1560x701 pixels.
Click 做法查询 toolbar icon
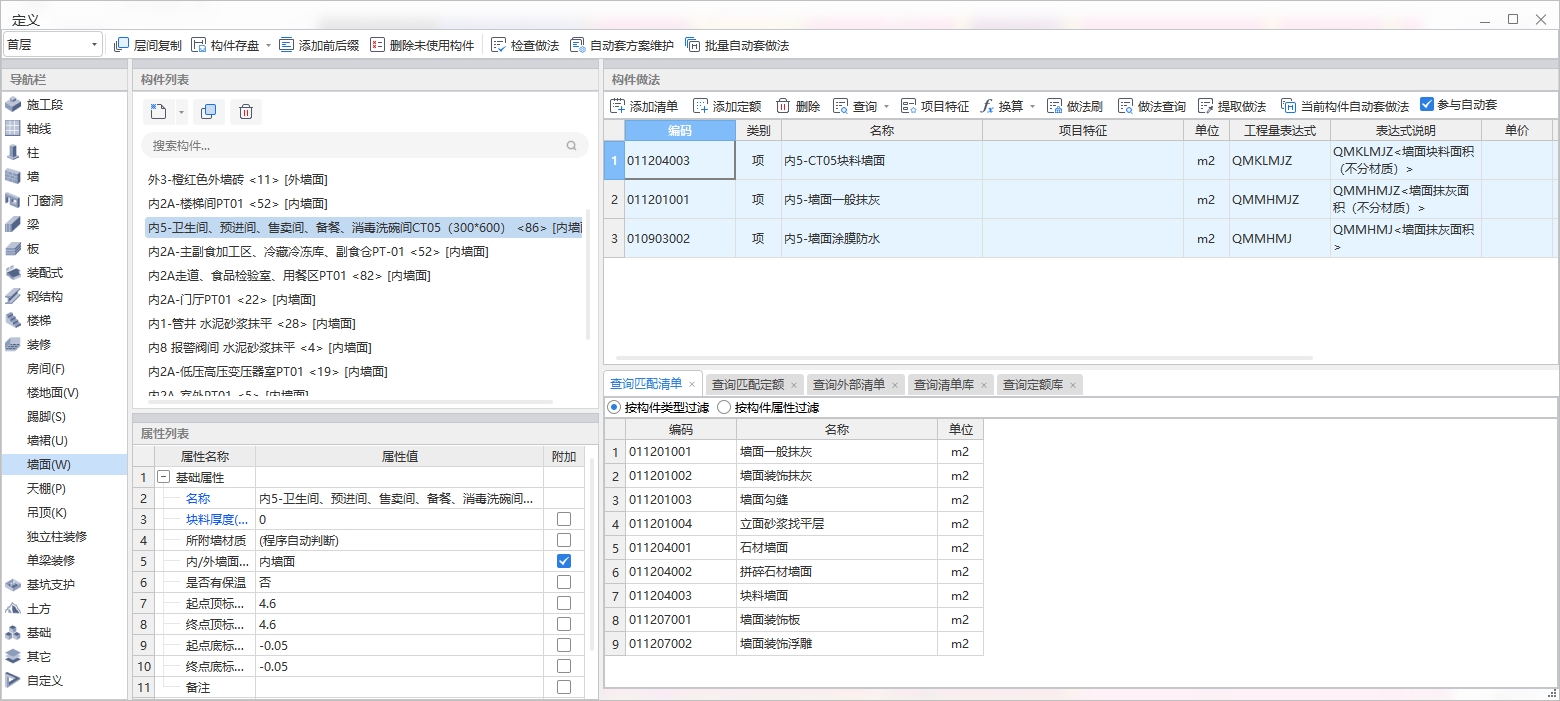pyautogui.click(x=1125, y=106)
